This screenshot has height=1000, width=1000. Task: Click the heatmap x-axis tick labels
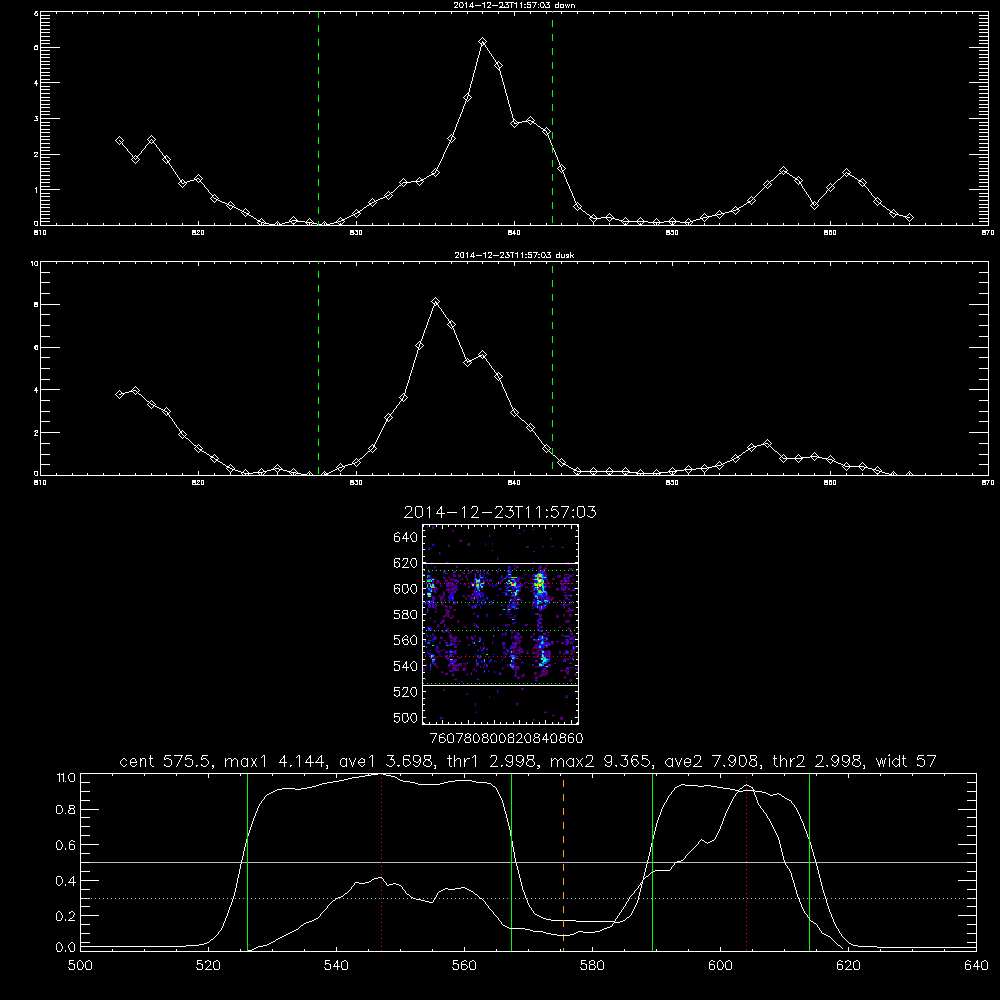click(x=506, y=739)
